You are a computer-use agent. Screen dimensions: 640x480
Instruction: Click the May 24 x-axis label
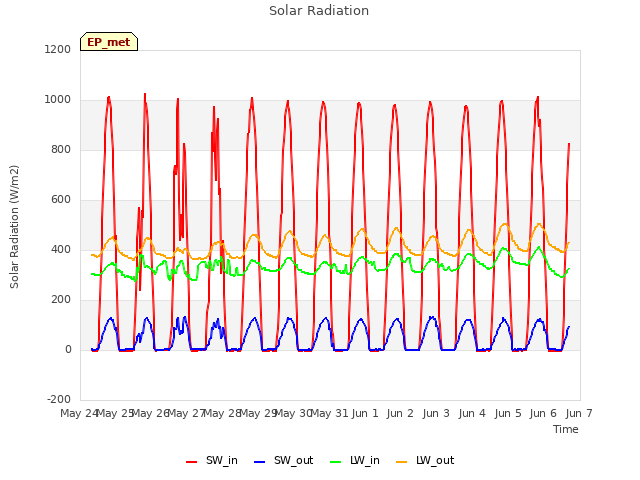pyautogui.click(x=79, y=413)
